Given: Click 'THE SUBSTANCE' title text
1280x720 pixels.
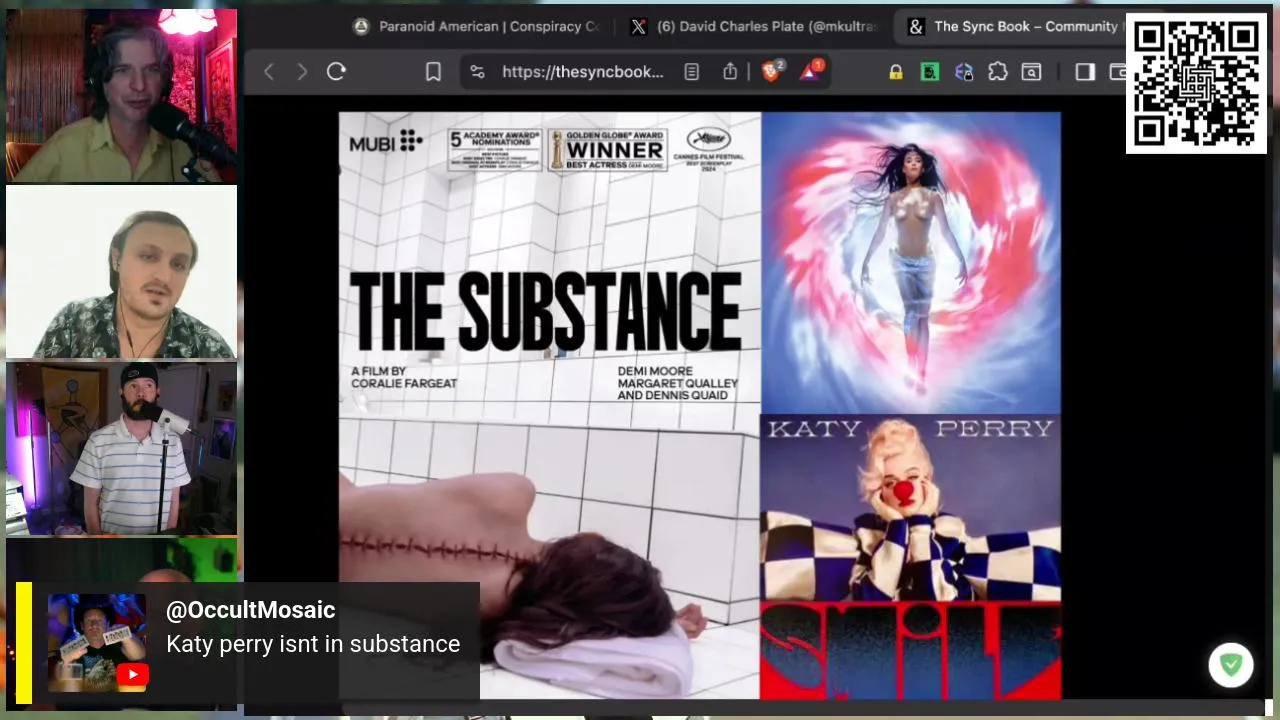Looking at the screenshot, I should click(x=546, y=312).
